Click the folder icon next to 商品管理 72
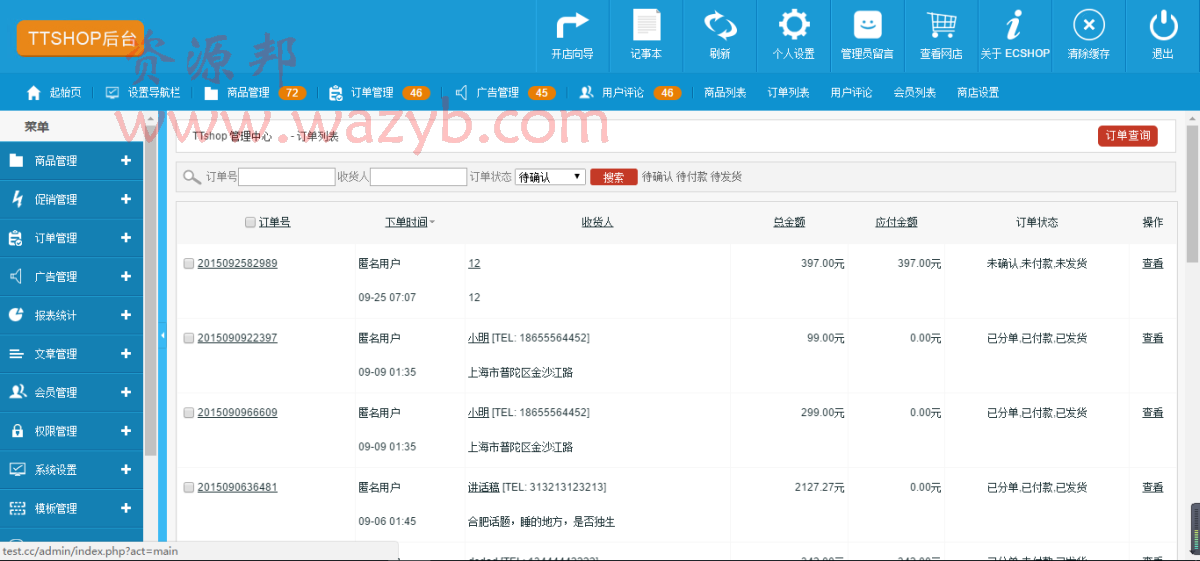The width and height of the screenshot is (1200, 561). [211, 93]
